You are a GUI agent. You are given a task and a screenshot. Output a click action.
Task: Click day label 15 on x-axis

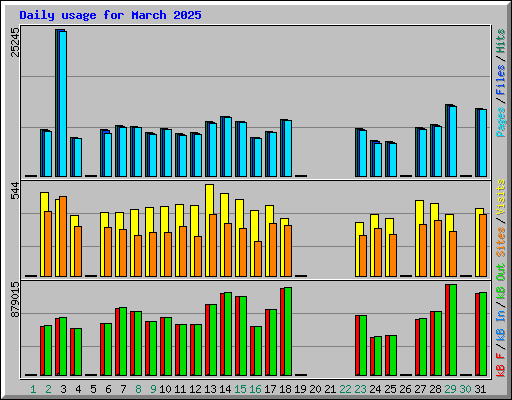coord(240,389)
